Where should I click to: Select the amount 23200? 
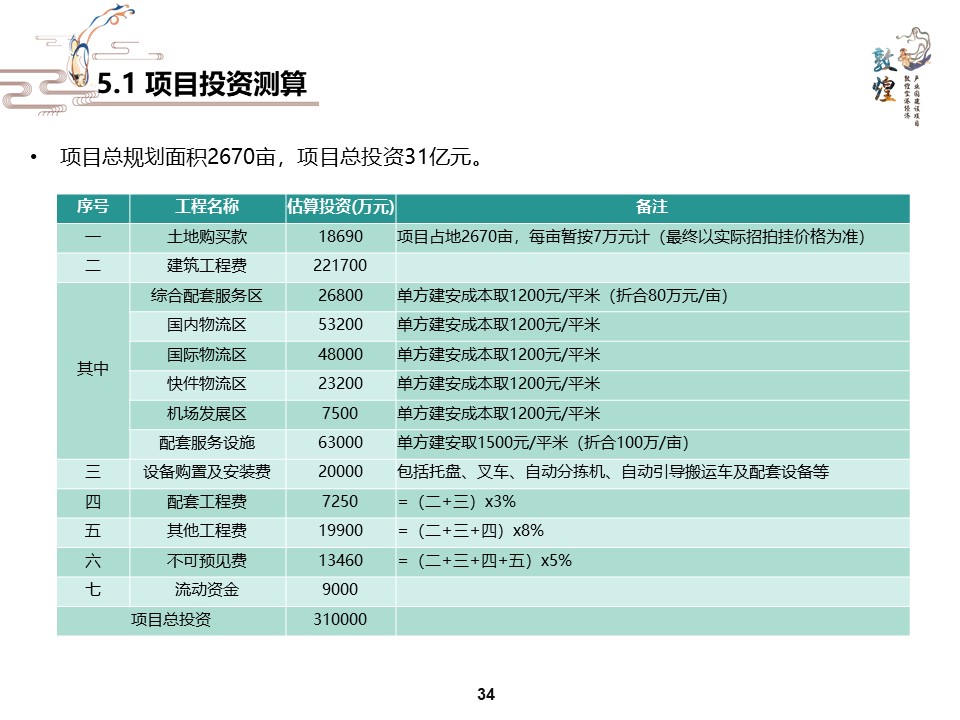[340, 384]
